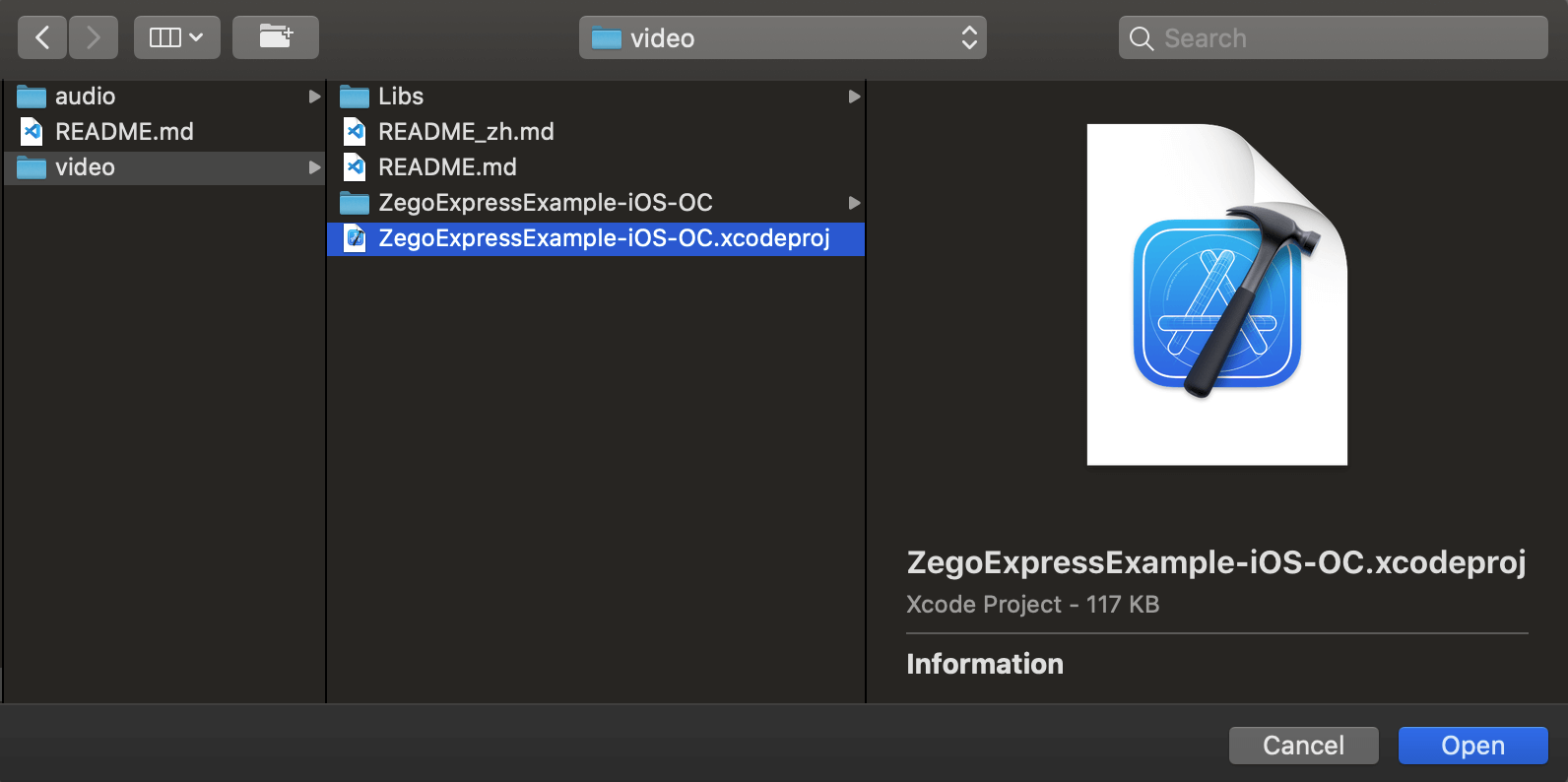Screen dimensions: 1568x782
Task: Open the column view options dropdown
Action: 176,37
